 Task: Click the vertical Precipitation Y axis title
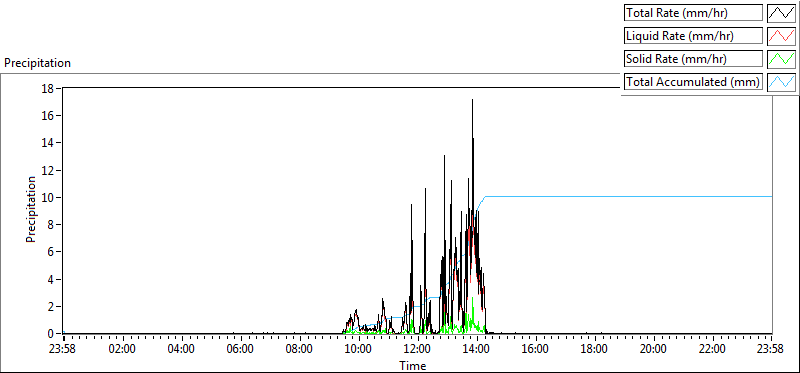click(x=31, y=209)
